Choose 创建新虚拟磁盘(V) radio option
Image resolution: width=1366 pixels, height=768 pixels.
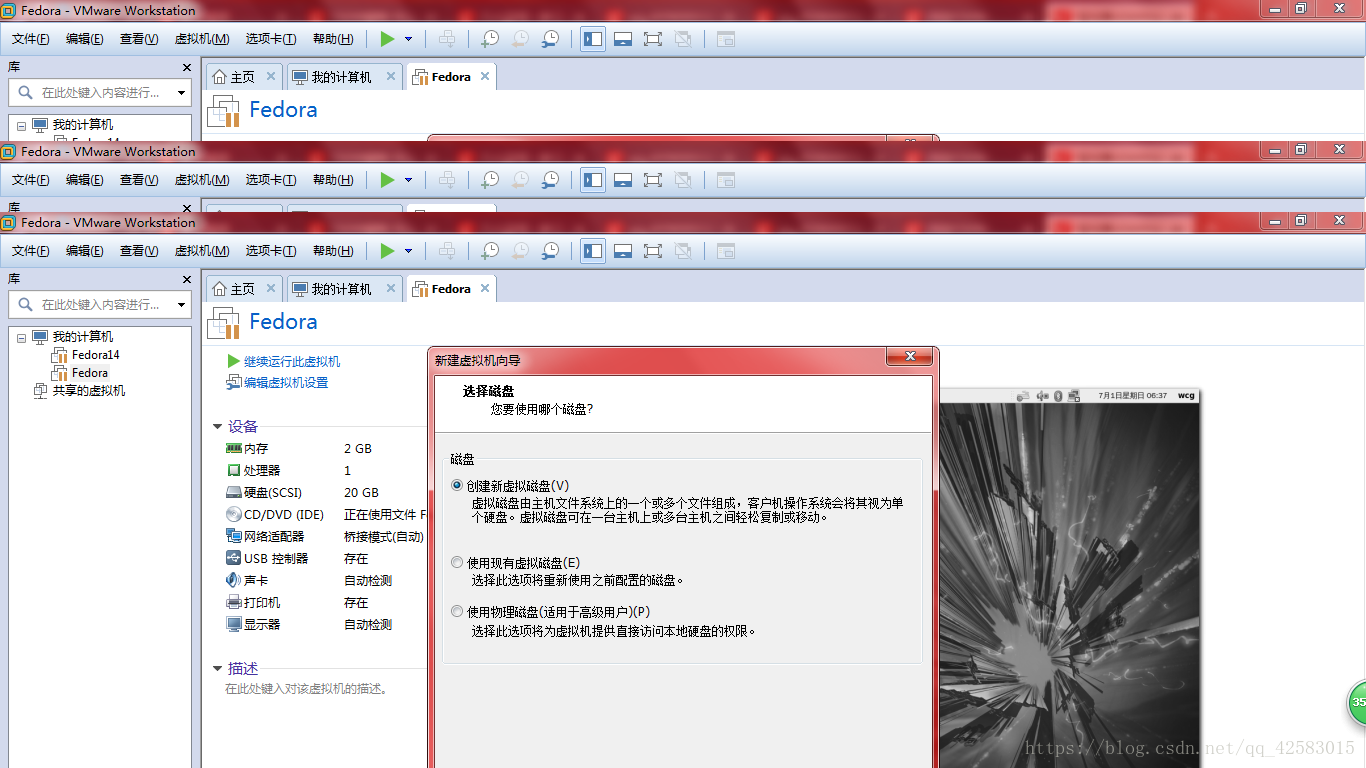tap(457, 485)
